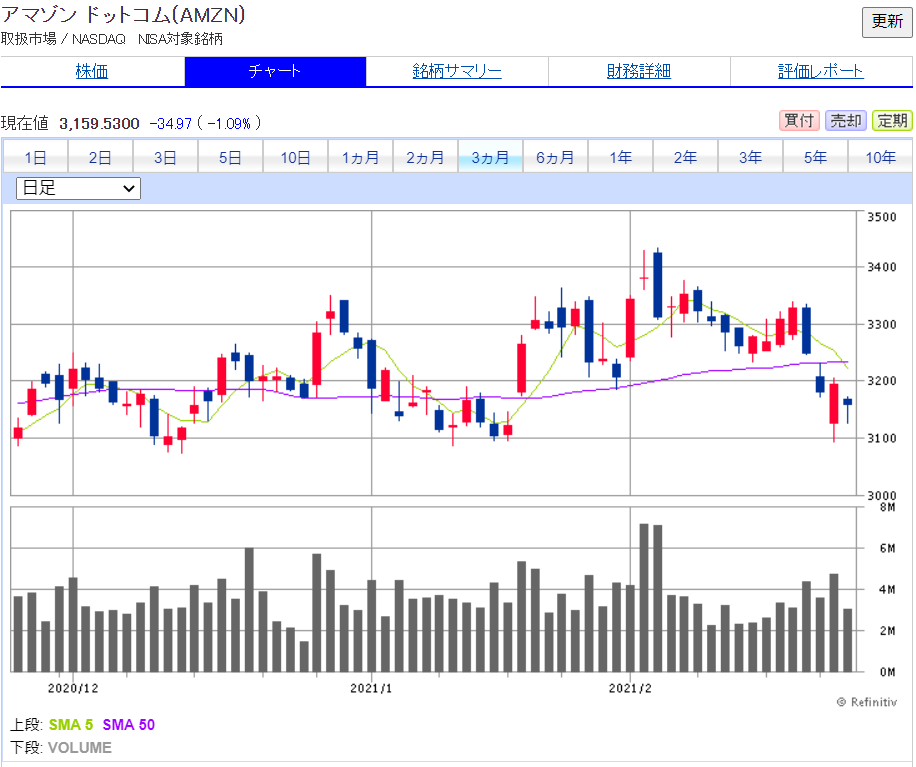Select the 2ヵ月 chart period

(x=425, y=157)
